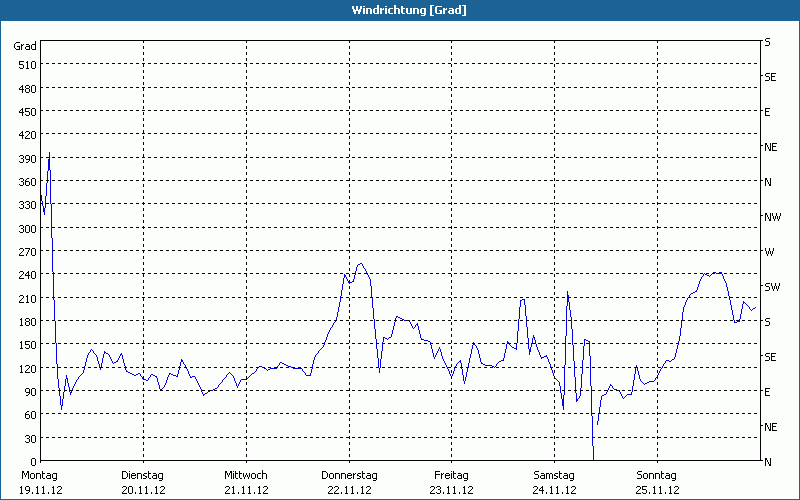Click the 210 value on the left axis

(x=28, y=298)
